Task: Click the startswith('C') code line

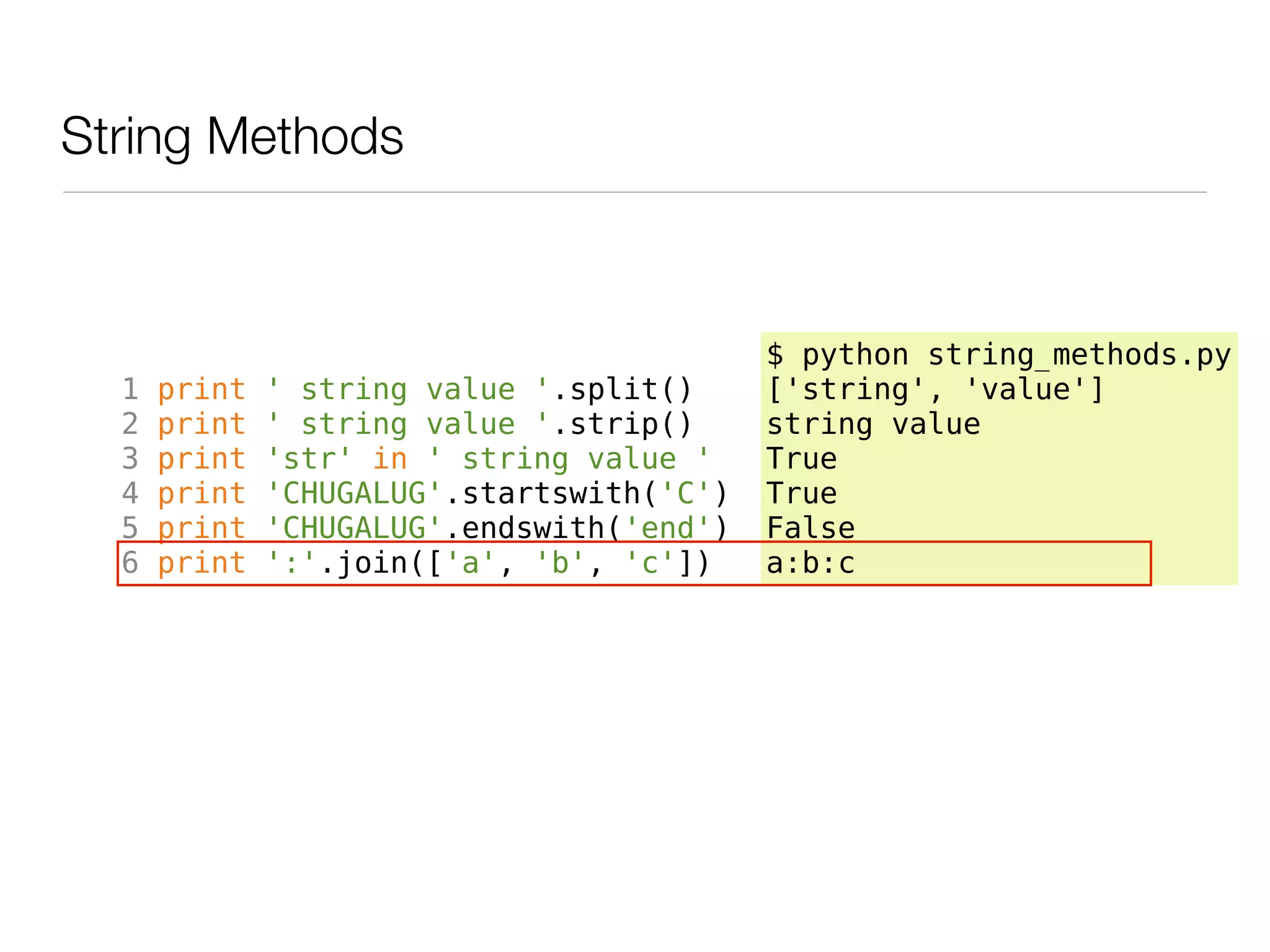Action: (442, 494)
